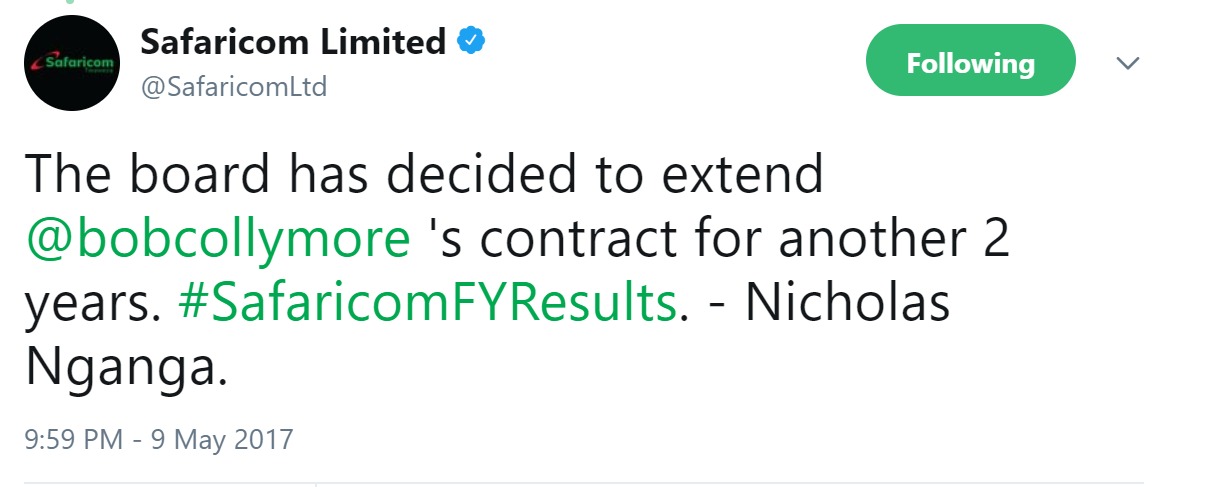
Task: Click the green Safaricom logo inside avatar
Action: 73,64
